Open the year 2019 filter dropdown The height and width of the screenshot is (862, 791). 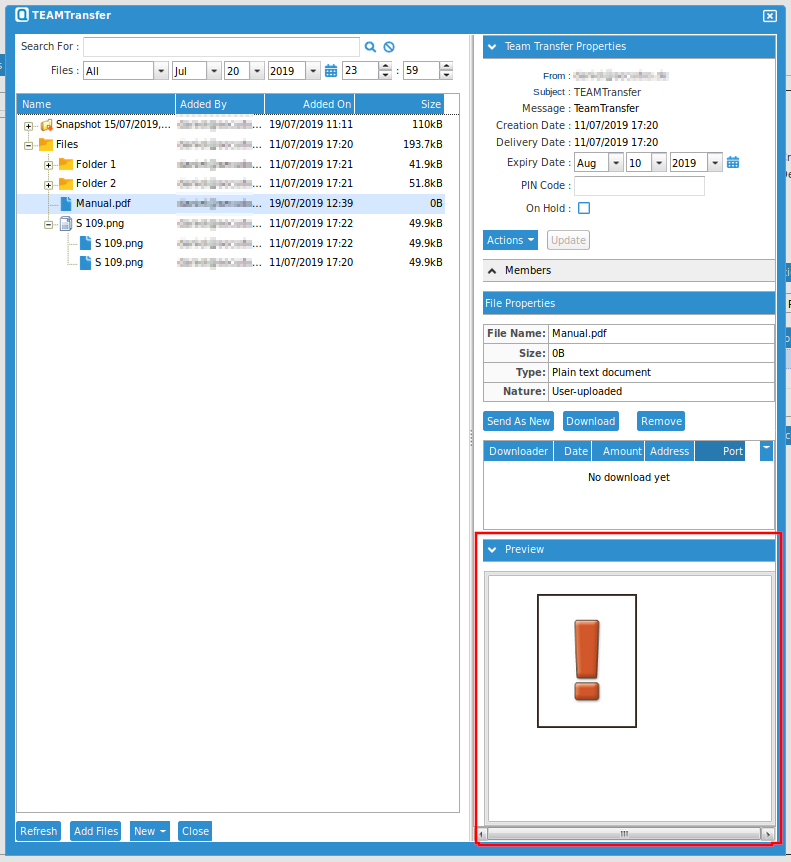pos(313,71)
